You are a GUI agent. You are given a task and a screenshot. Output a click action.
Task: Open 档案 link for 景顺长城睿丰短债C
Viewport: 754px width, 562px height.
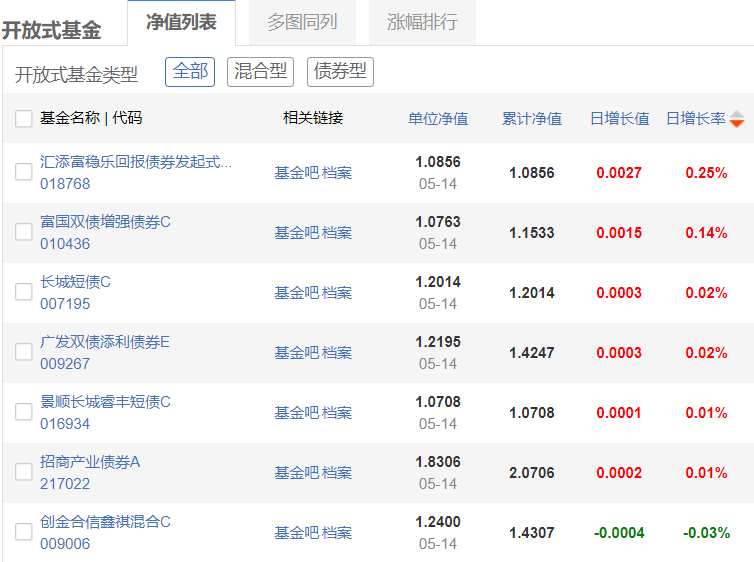[x=337, y=413]
